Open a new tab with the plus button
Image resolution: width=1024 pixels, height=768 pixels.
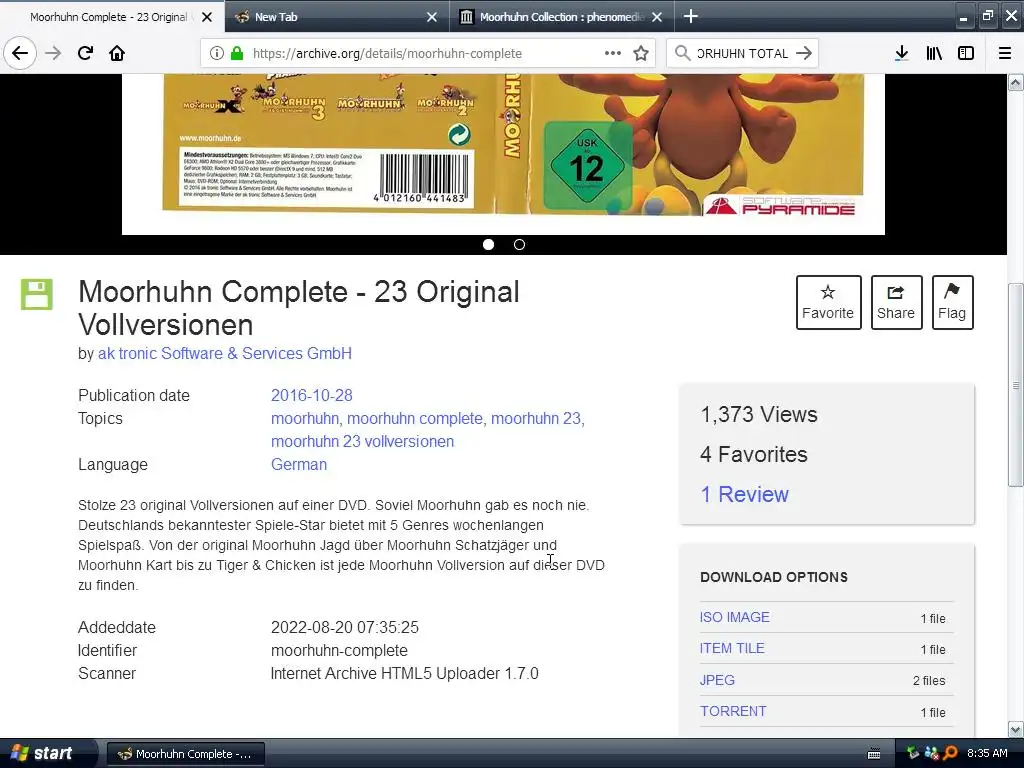coord(690,16)
